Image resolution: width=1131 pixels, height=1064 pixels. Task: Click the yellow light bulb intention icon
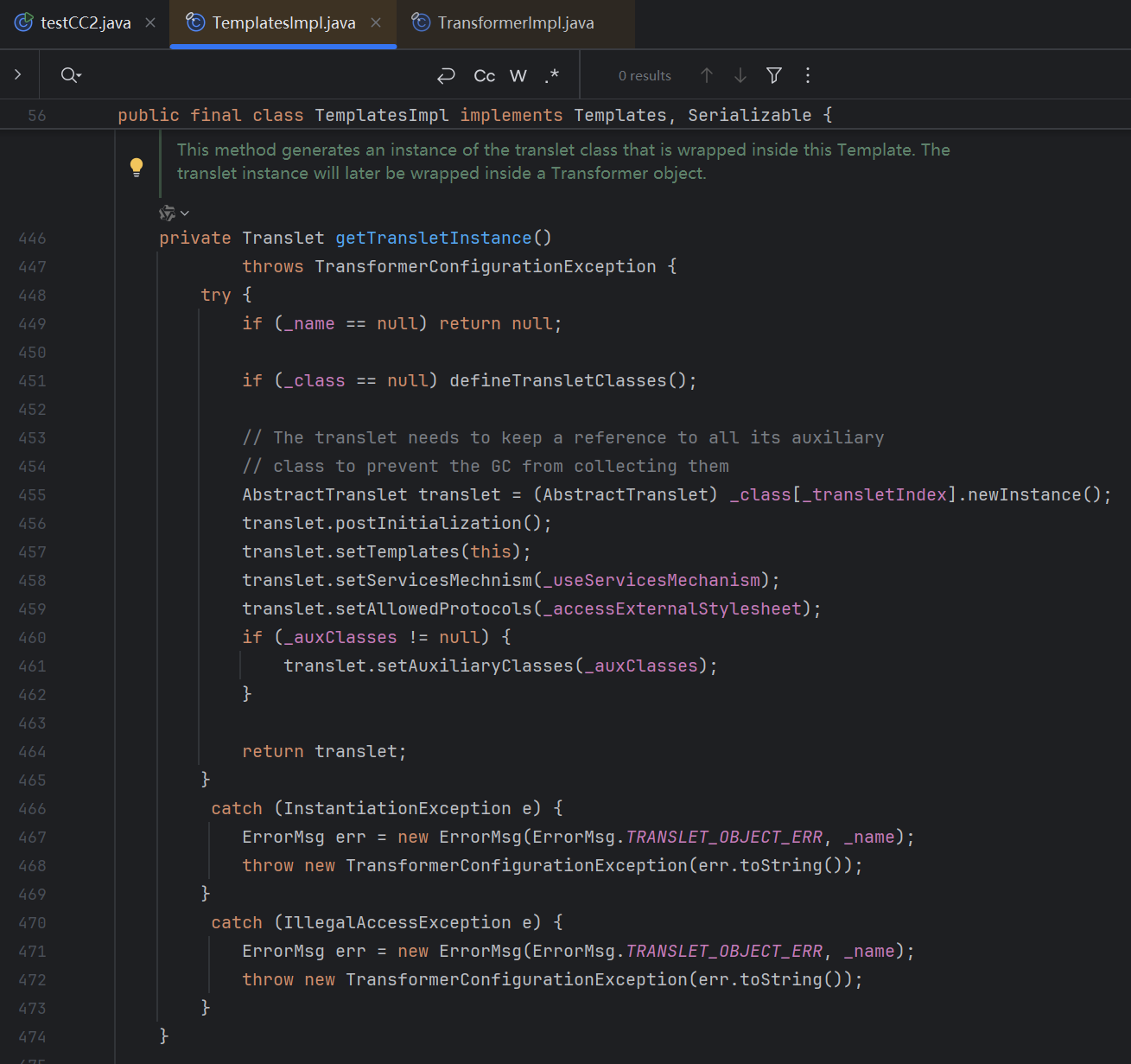point(137,168)
